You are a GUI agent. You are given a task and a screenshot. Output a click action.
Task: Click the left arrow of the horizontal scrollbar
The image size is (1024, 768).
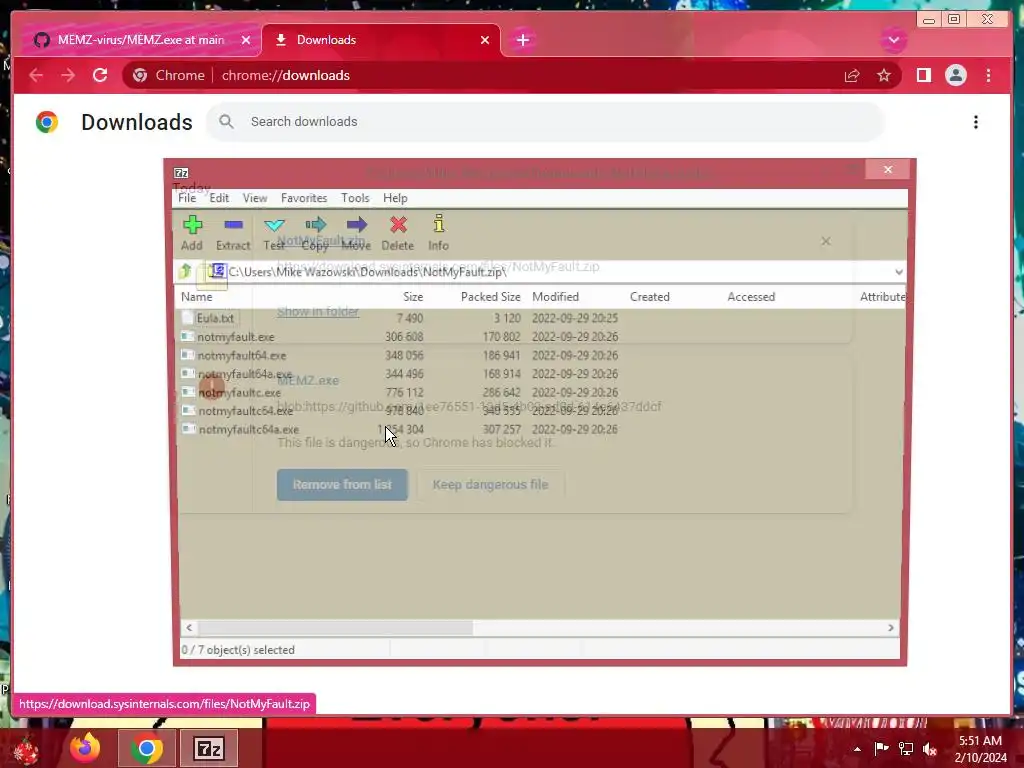click(189, 628)
